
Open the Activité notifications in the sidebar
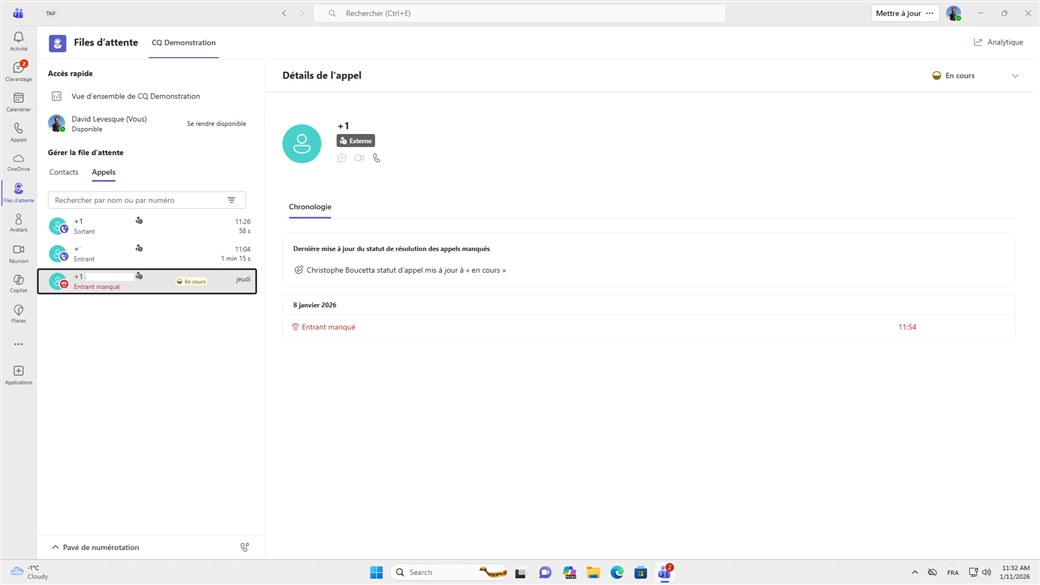pos(18,40)
